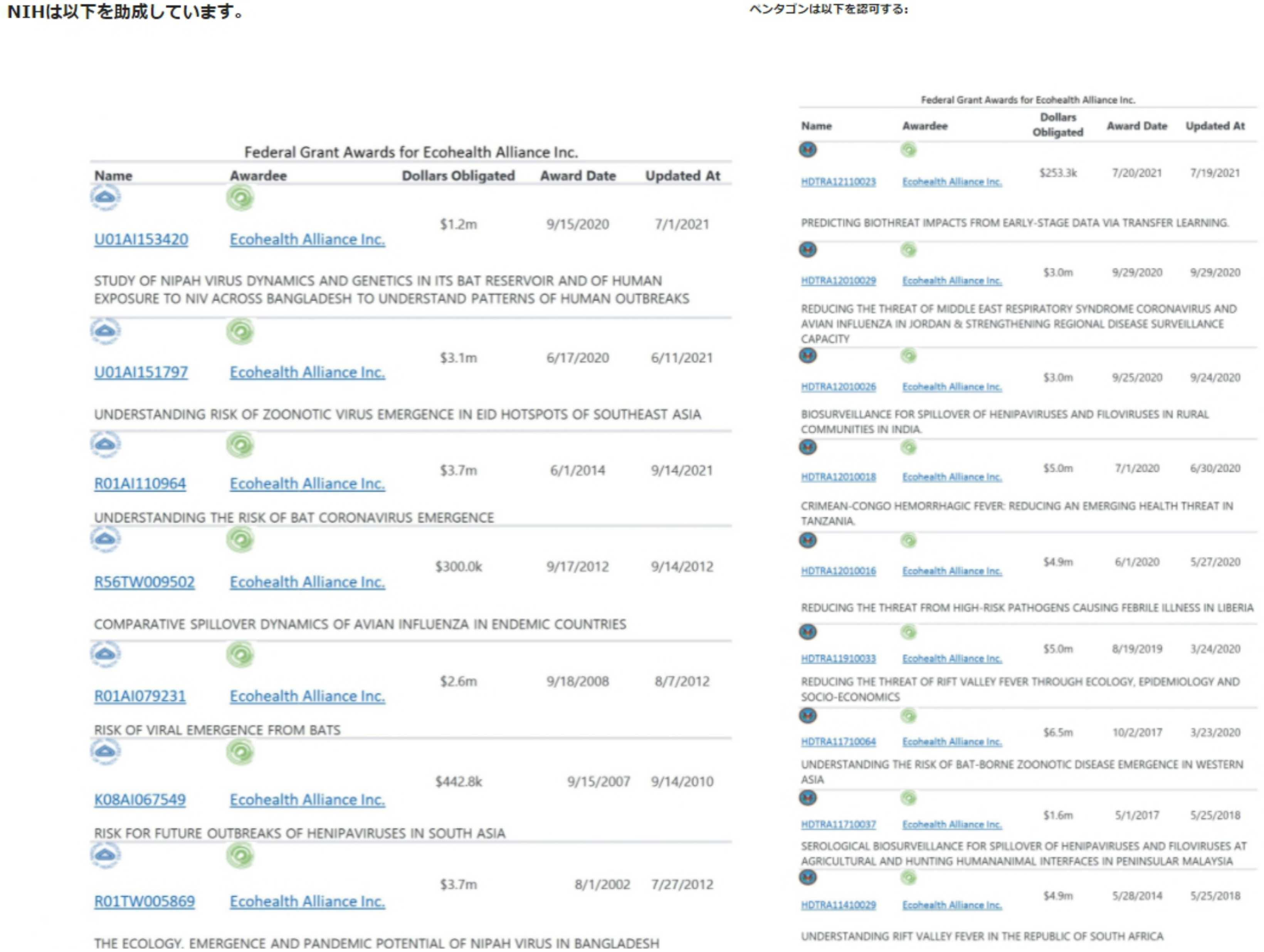Click Ecohealth Alliance Inc. link in HDTRA12110023 row
The height and width of the screenshot is (952, 1264).
(x=952, y=182)
